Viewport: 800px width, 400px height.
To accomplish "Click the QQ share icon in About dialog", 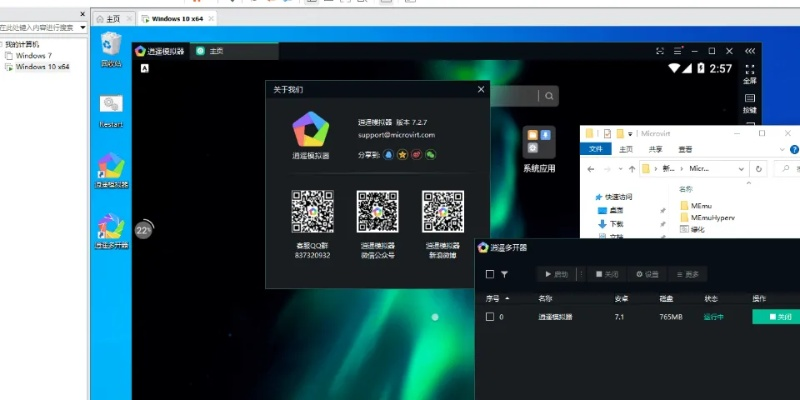I will coord(388,155).
